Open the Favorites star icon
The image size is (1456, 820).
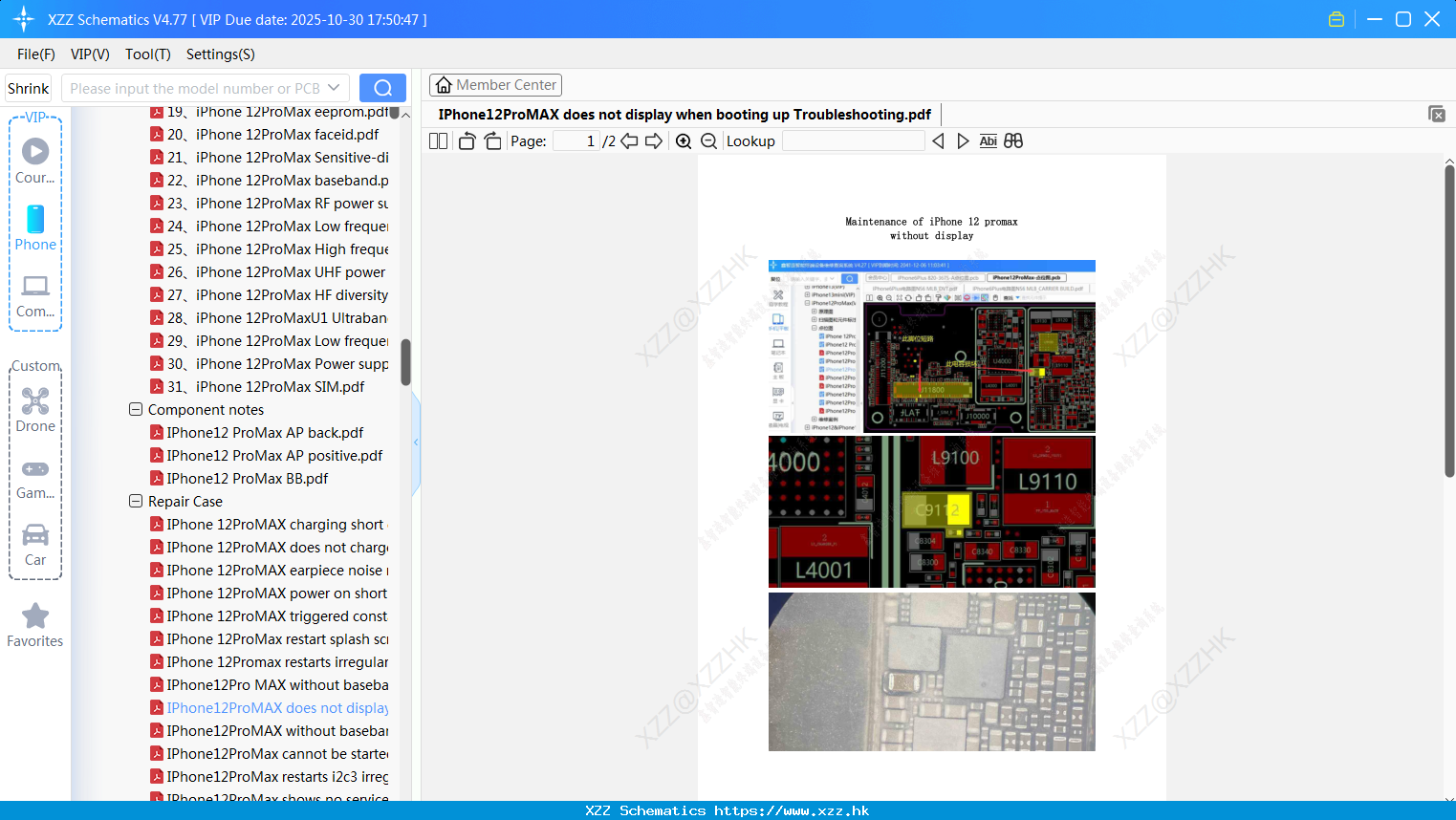(35, 625)
